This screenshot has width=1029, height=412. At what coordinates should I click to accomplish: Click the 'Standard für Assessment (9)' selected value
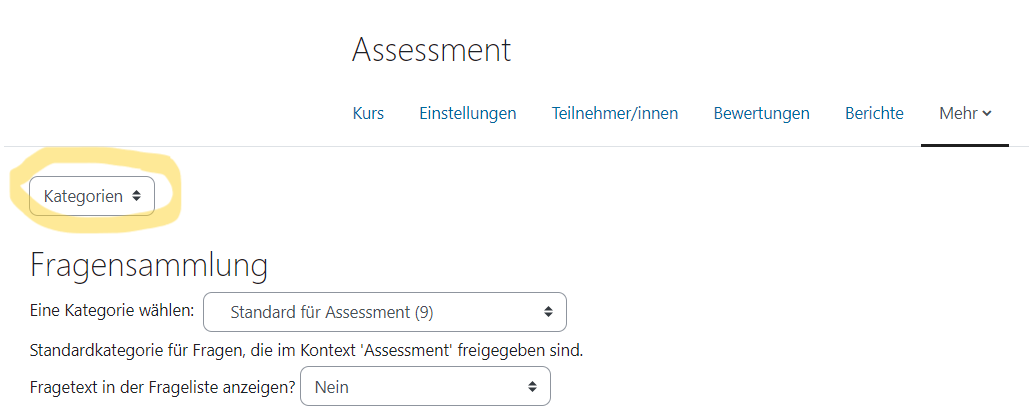(x=332, y=312)
